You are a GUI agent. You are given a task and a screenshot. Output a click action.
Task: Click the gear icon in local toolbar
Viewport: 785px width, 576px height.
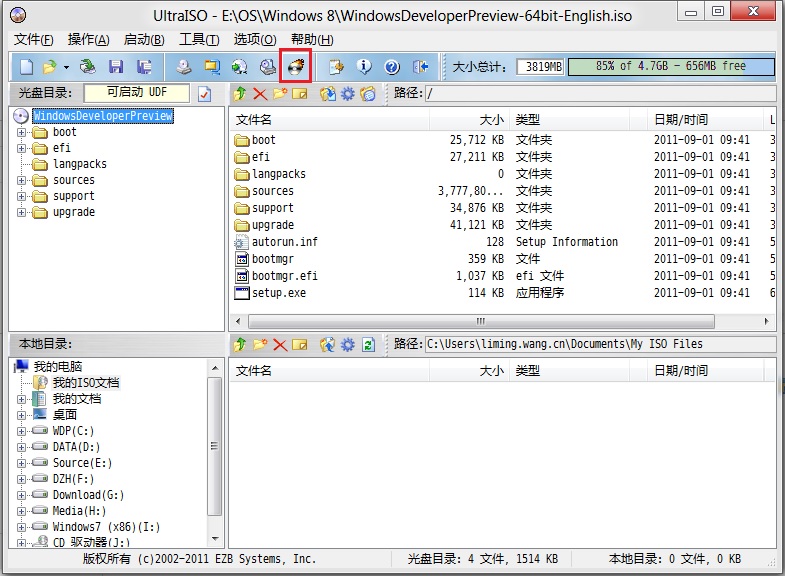348,344
